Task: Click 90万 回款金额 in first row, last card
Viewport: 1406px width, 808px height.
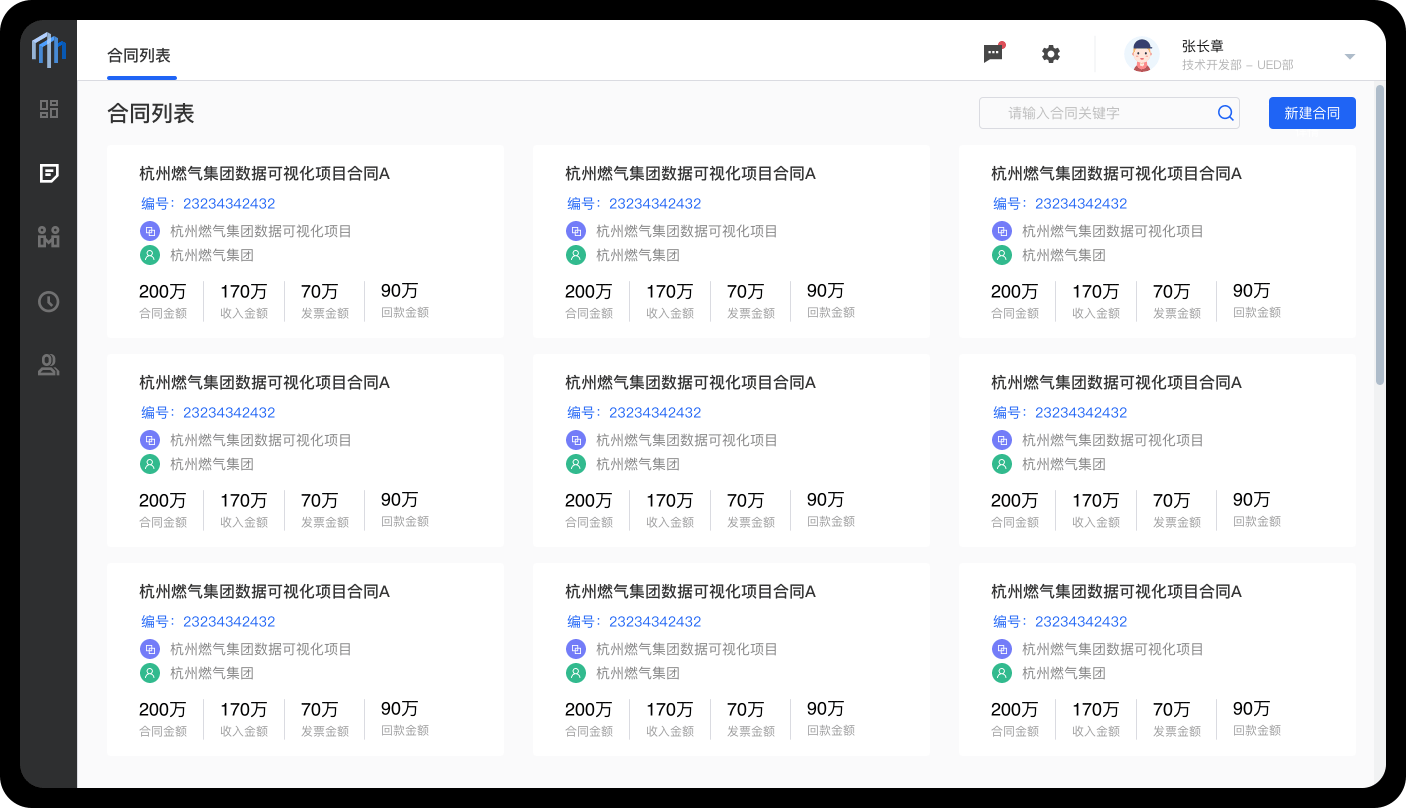Action: coord(1257,300)
